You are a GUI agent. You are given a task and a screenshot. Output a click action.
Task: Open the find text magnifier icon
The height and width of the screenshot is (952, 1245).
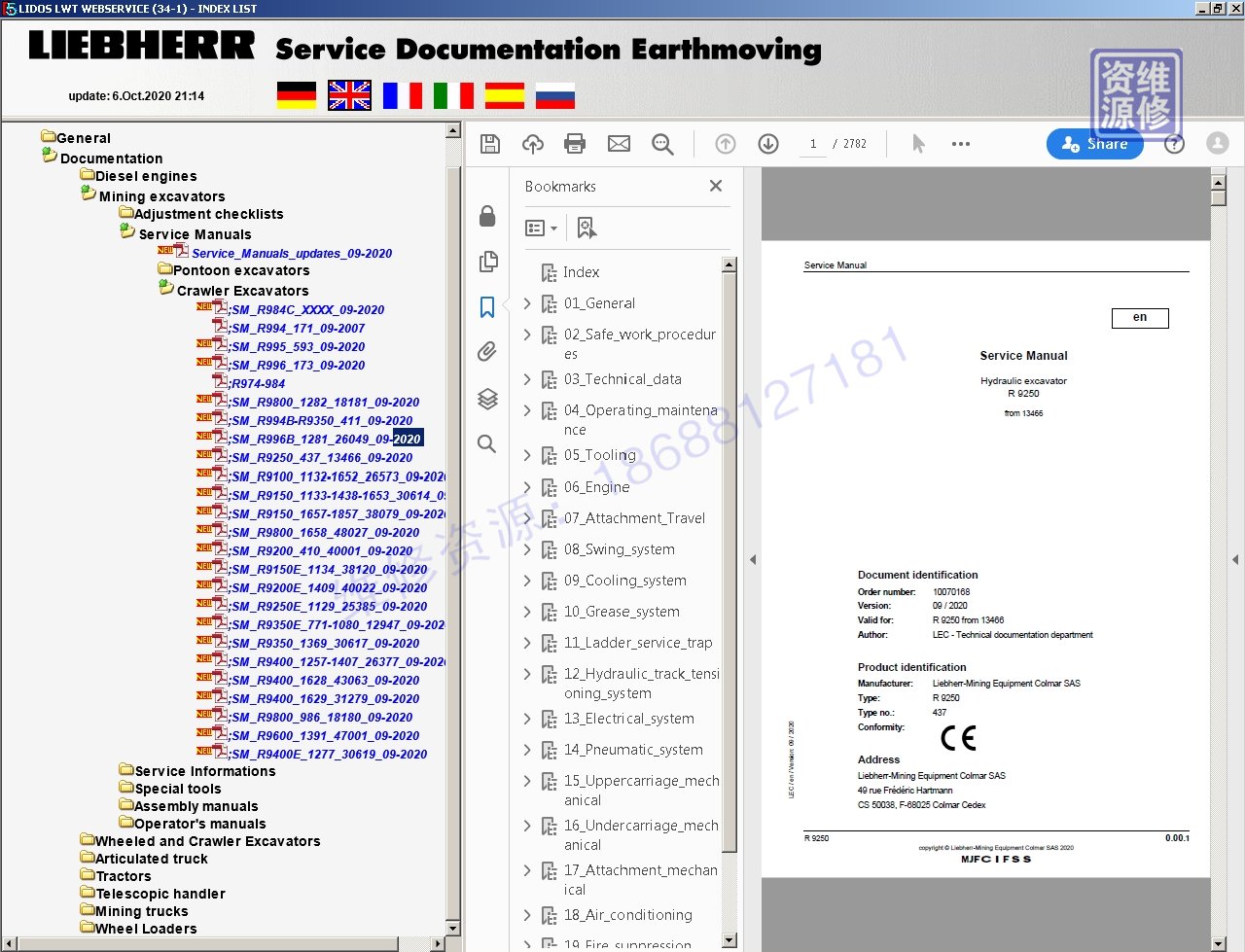pyautogui.click(x=662, y=144)
